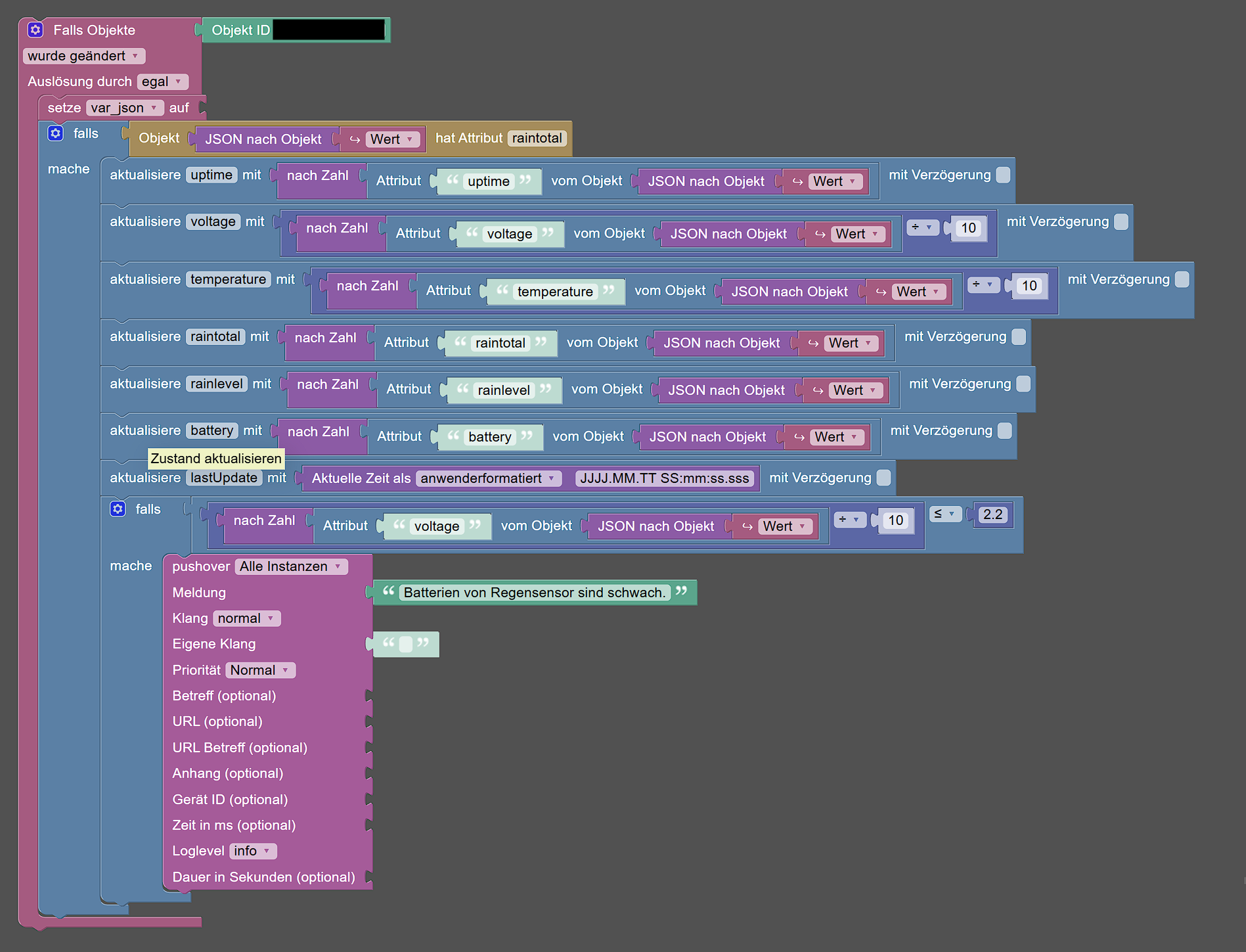Open division operator dropdown in temperature row
This screenshot has width=1246, height=952.
pos(983,284)
